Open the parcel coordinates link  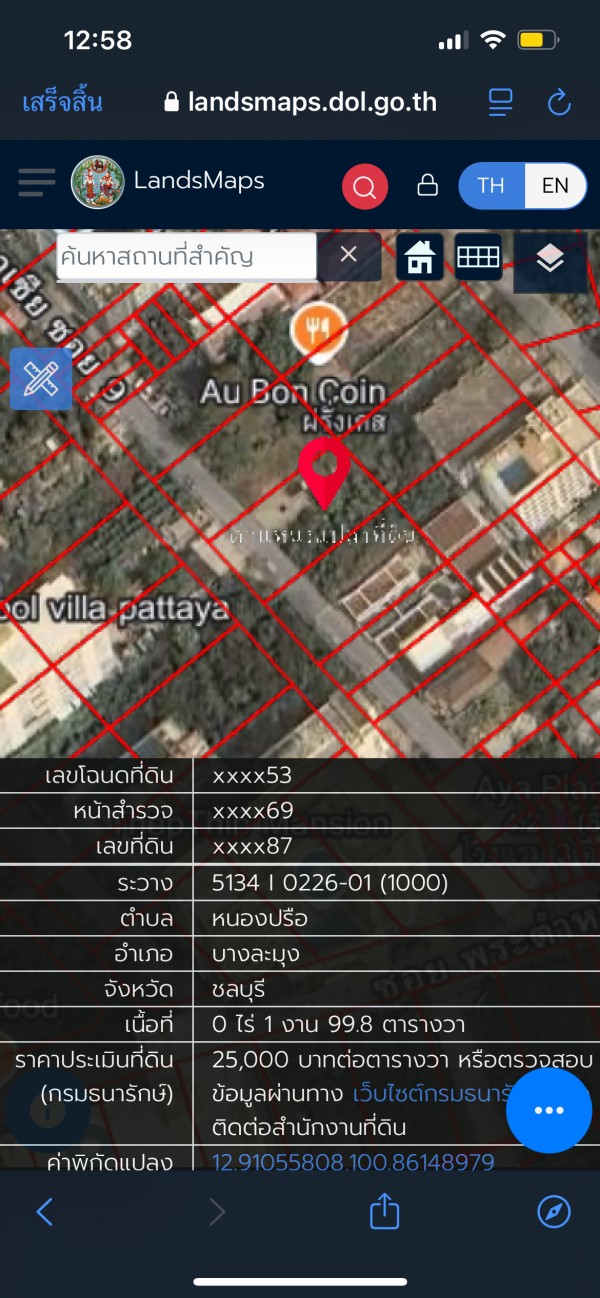[x=353, y=1162]
